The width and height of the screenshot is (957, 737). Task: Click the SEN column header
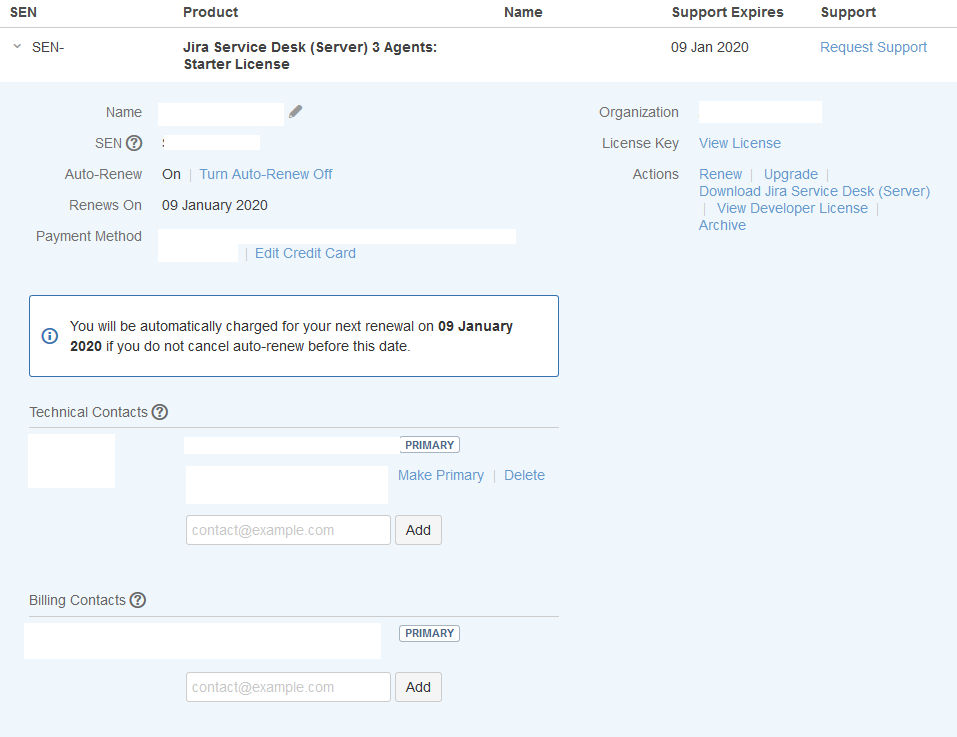point(23,12)
